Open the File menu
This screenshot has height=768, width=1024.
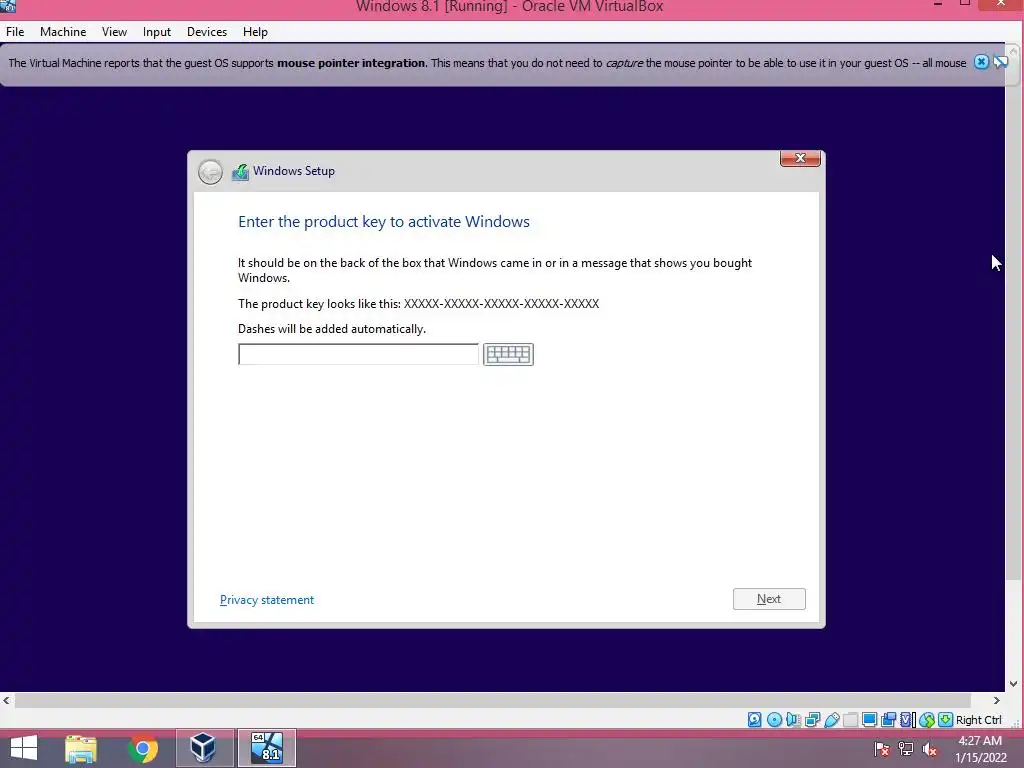pyautogui.click(x=15, y=31)
